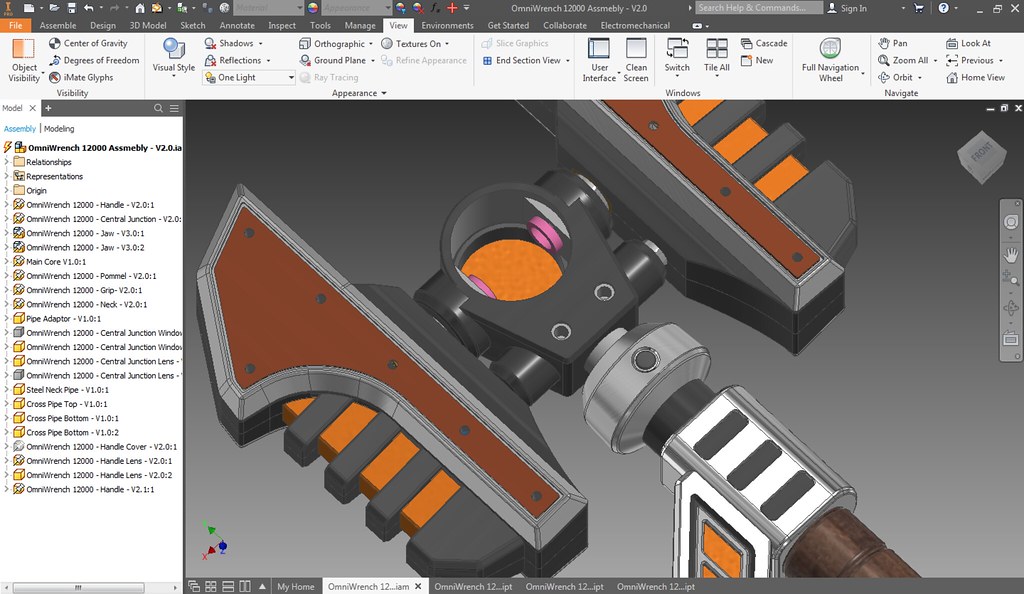Add a new browser panel with plus icon
1024x594 pixels.
click(x=48, y=108)
